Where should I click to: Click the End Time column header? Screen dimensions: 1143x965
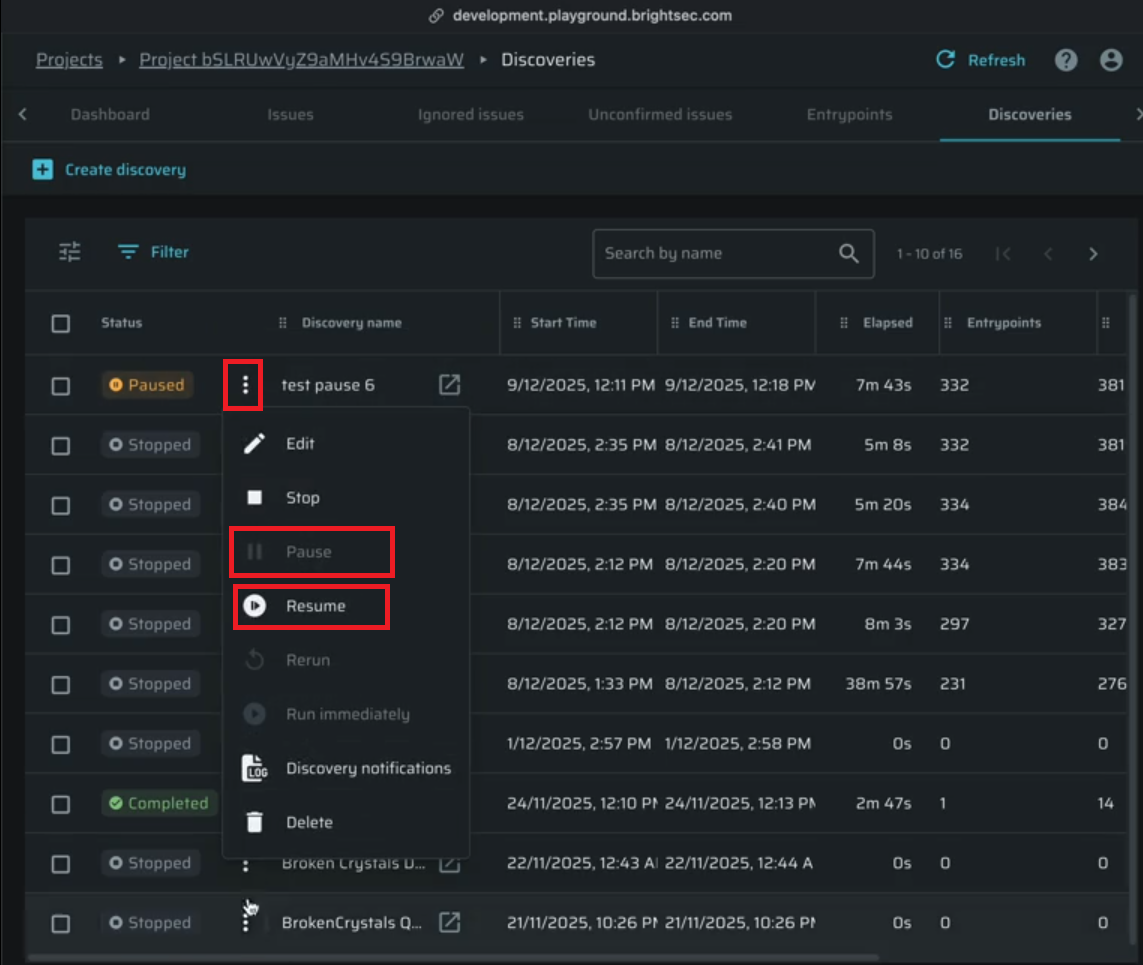point(717,323)
